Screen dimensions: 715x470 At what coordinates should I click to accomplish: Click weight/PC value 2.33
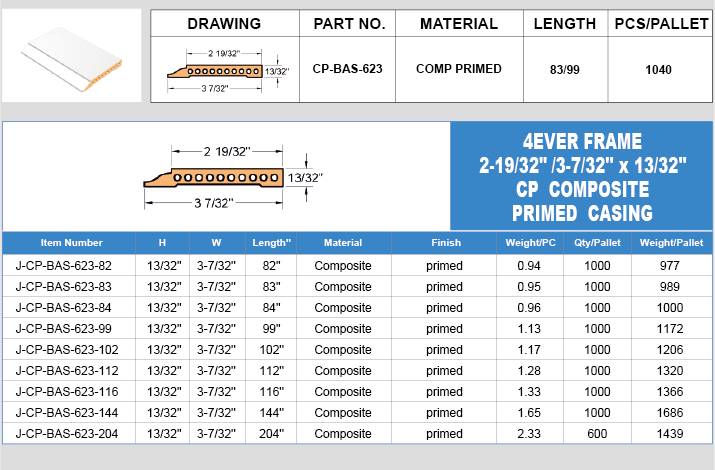529,433
